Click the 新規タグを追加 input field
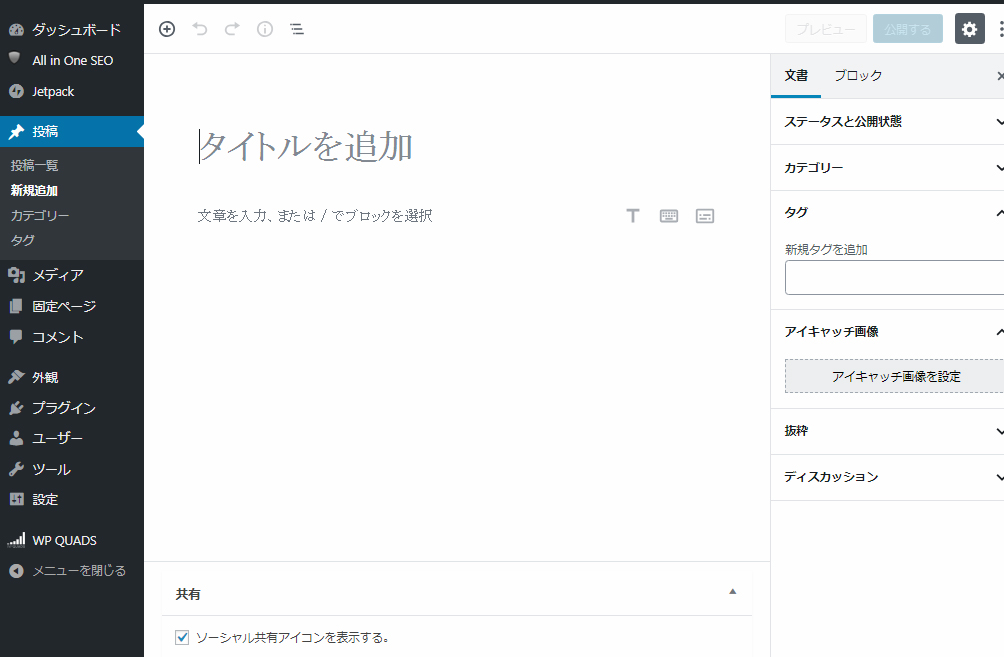This screenshot has width=1004, height=657. pyautogui.click(x=893, y=278)
